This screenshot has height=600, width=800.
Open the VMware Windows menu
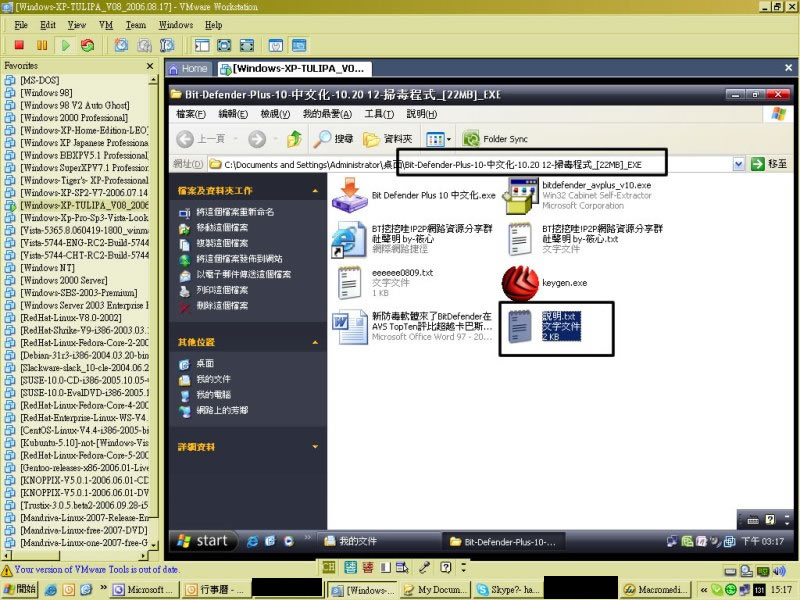tap(176, 24)
